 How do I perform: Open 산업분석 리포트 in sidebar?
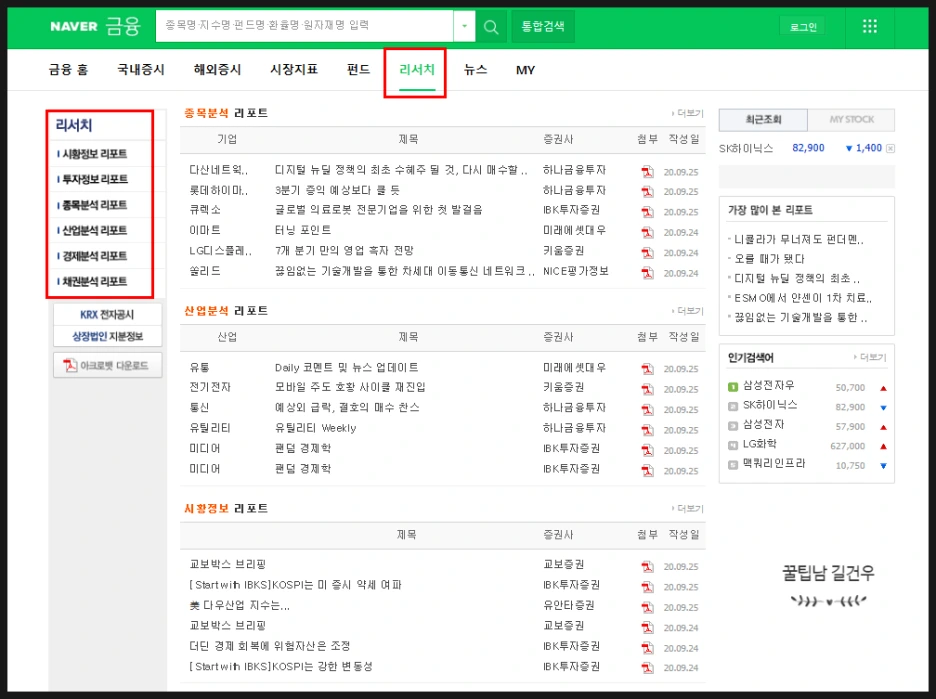pos(94,230)
